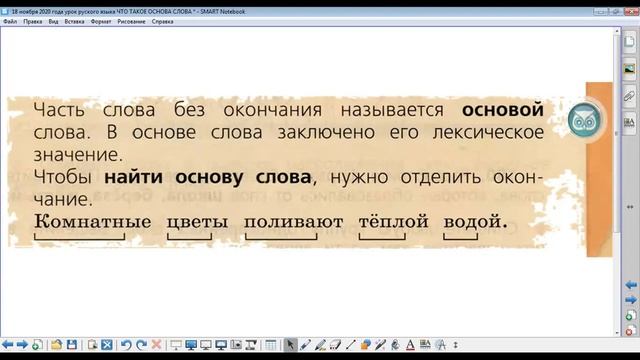Screen dimensions: 640x360
Task: Select the Line tool
Action: 350,345
